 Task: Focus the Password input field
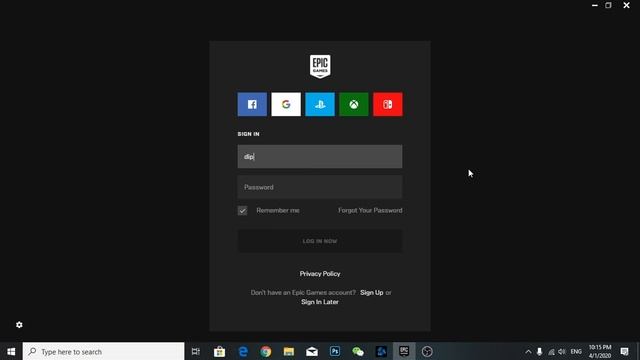pyautogui.click(x=320, y=187)
